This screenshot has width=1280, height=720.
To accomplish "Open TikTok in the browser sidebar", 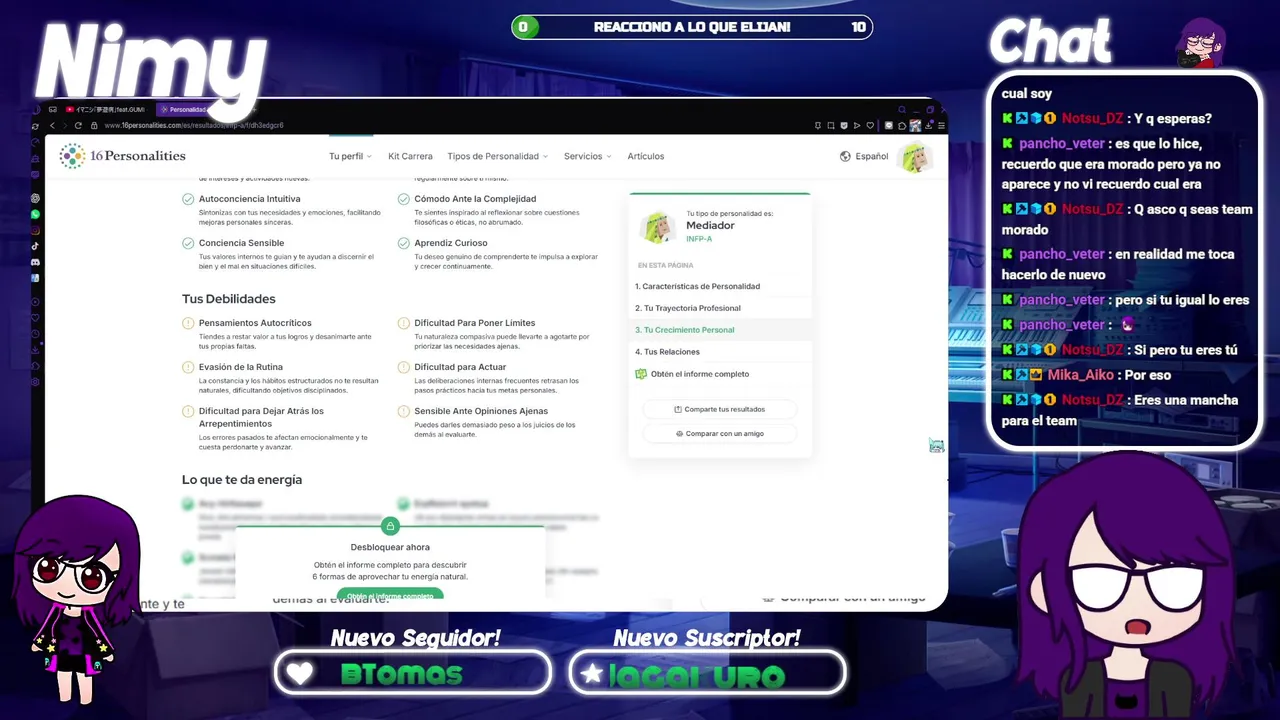I will tap(35, 246).
